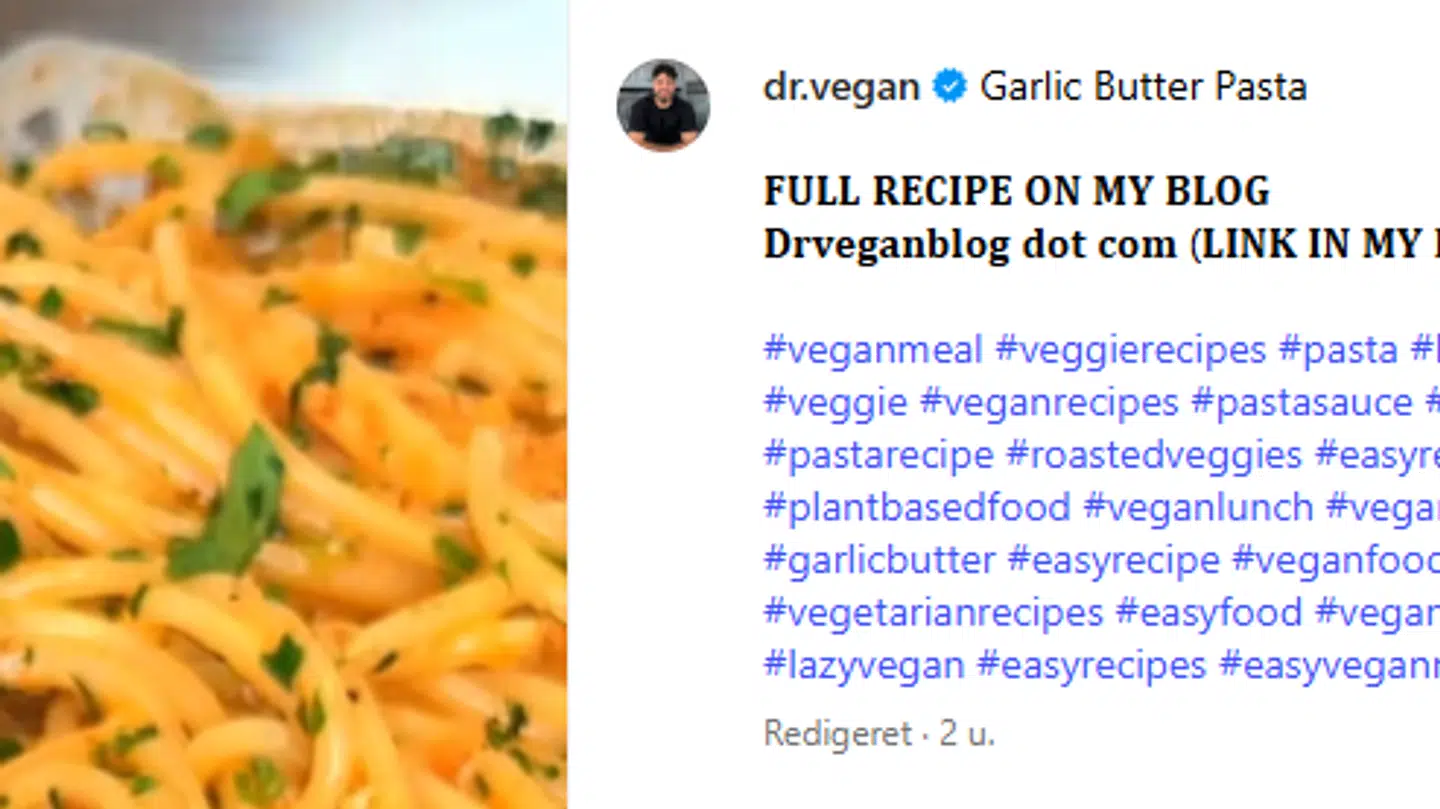The width and height of the screenshot is (1440, 809).
Task: Open the #veggierecipes hashtag
Action: (x=1131, y=351)
